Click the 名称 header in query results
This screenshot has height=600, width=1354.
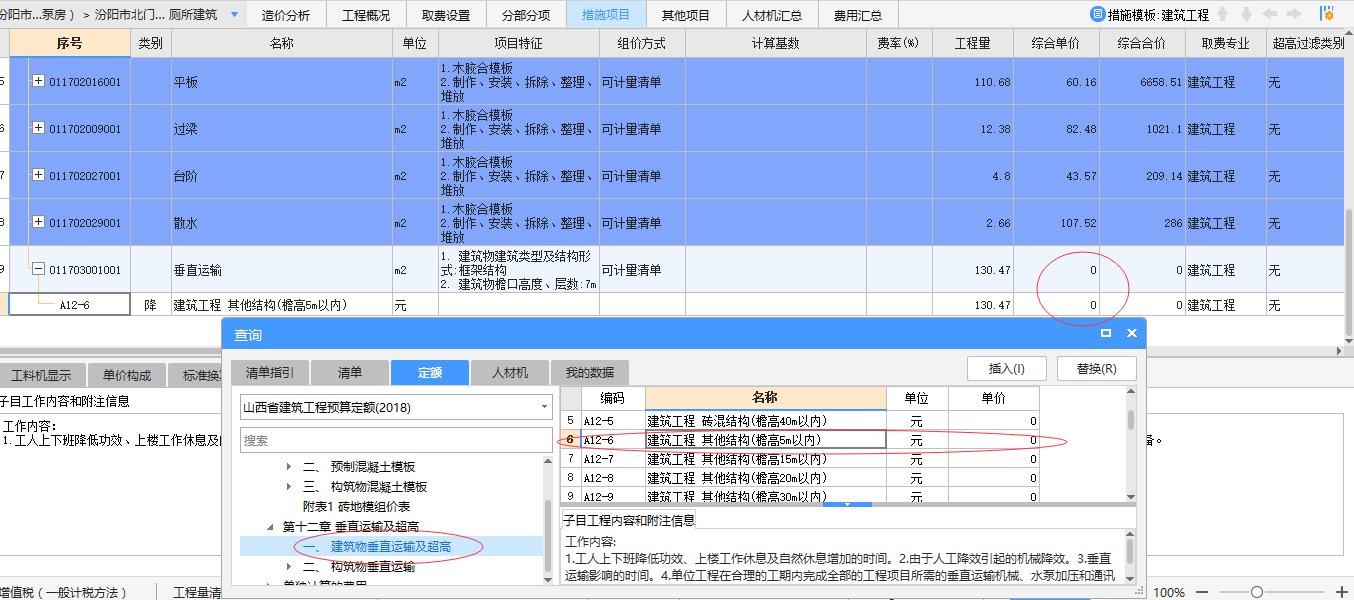coord(765,398)
